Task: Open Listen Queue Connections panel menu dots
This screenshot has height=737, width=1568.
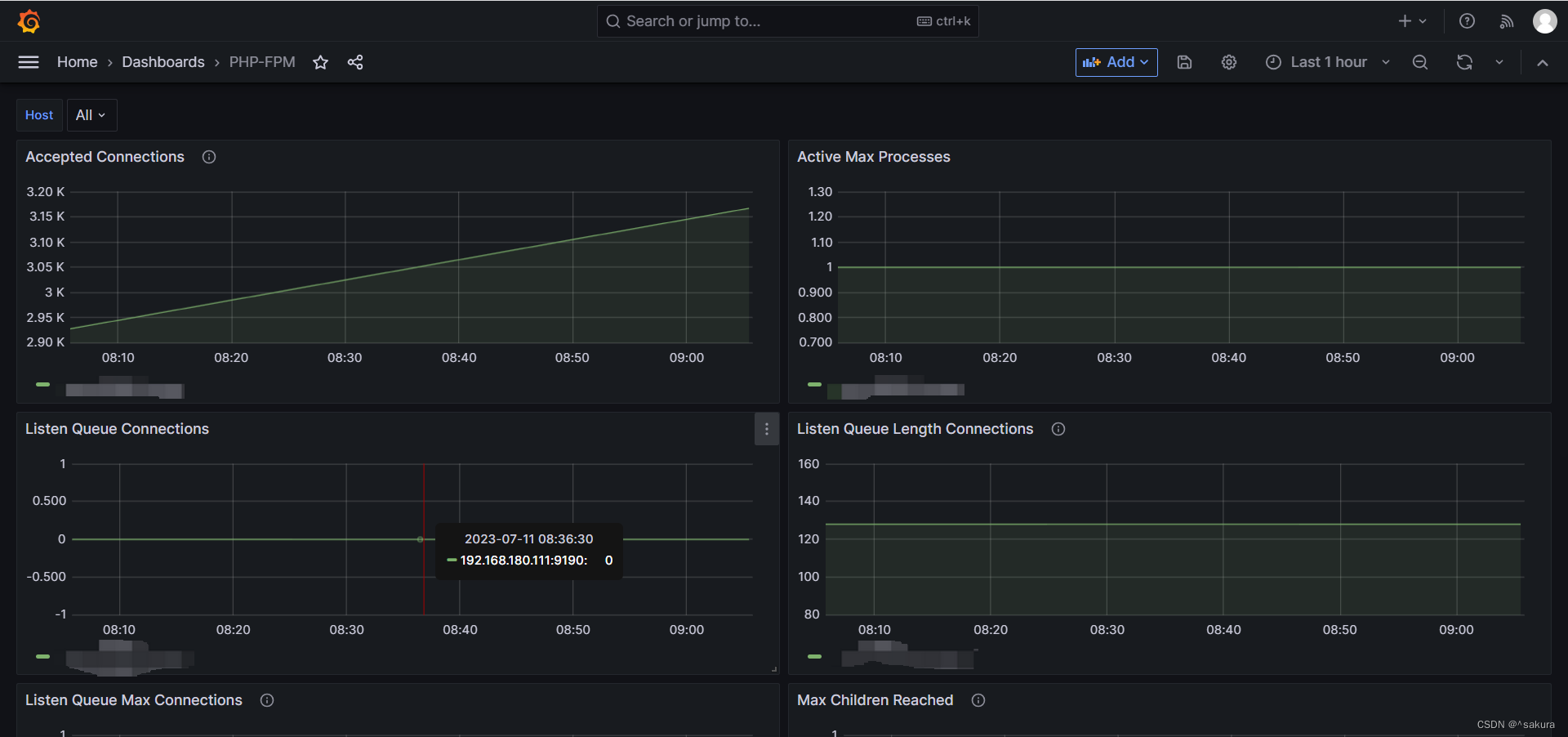Action: (x=766, y=429)
